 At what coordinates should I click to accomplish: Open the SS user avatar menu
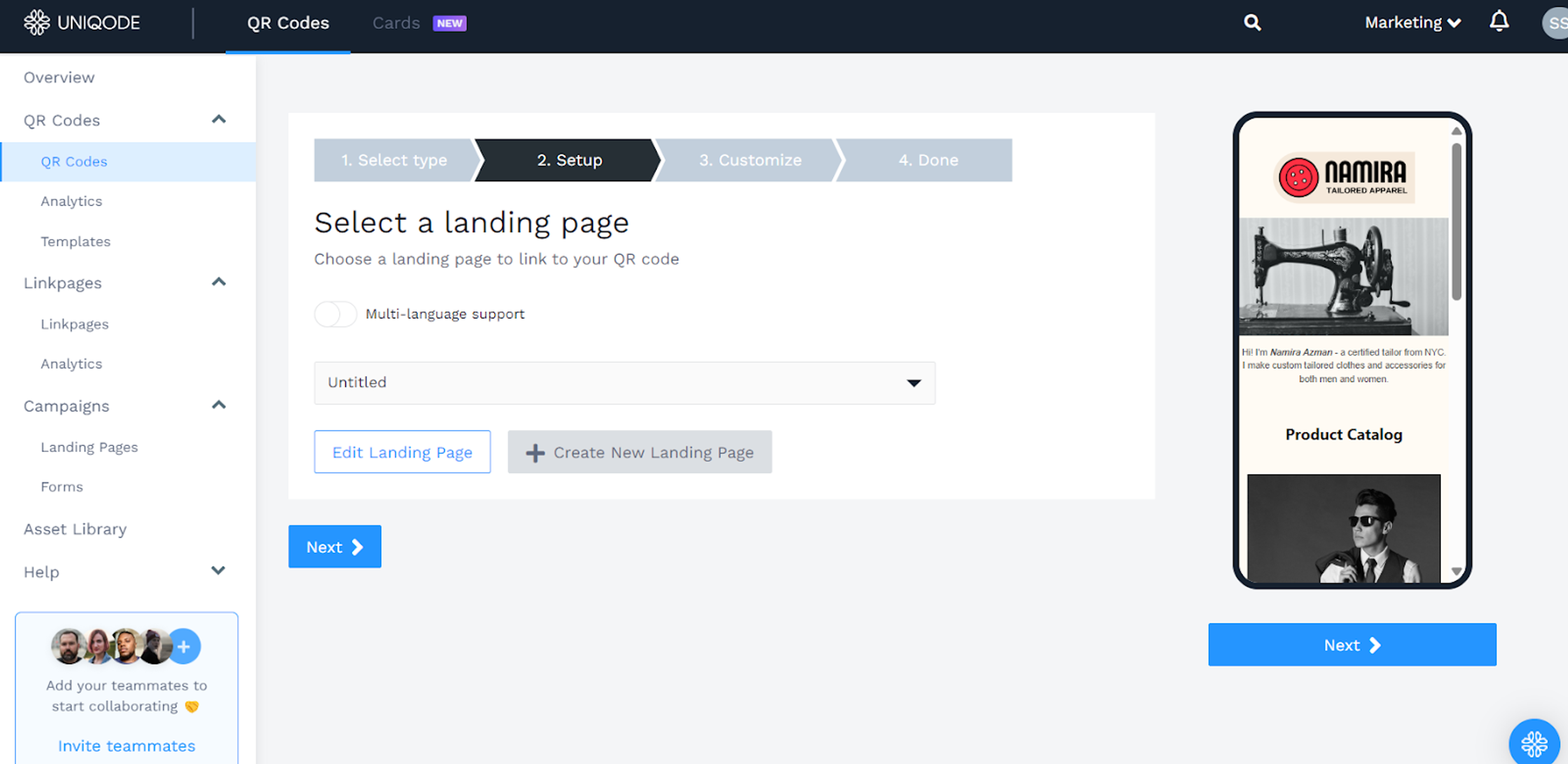(1555, 23)
